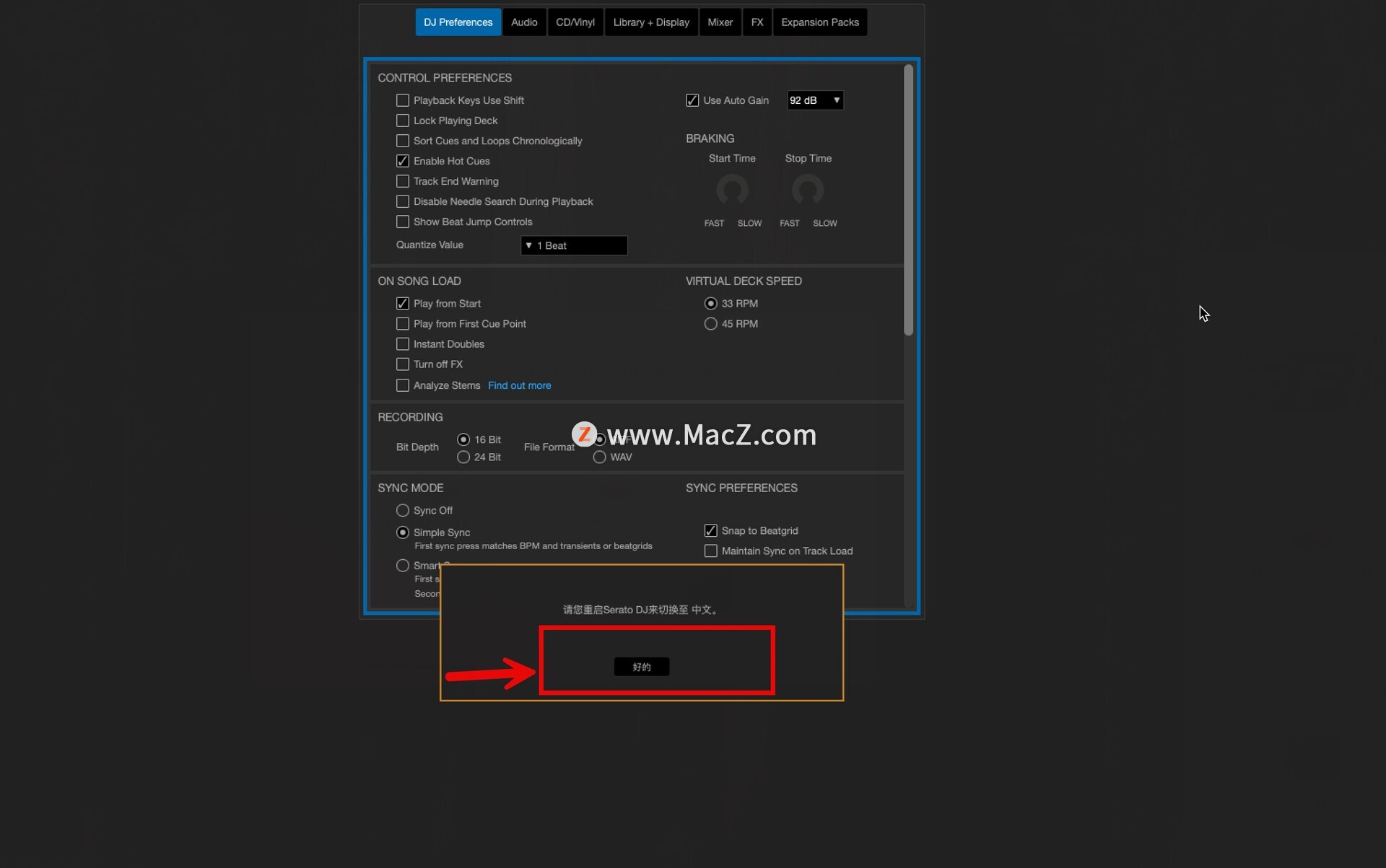The width and height of the screenshot is (1386, 868).
Task: Open the Library + Display tab
Action: pos(651,22)
